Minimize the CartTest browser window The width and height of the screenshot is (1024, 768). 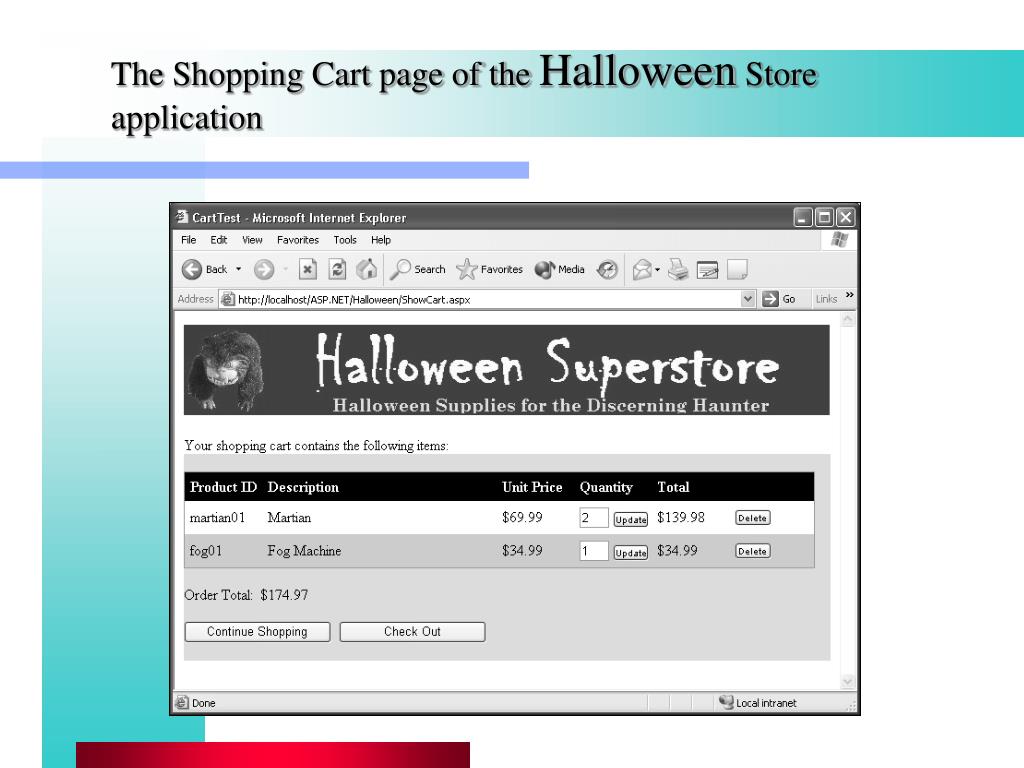[803, 217]
